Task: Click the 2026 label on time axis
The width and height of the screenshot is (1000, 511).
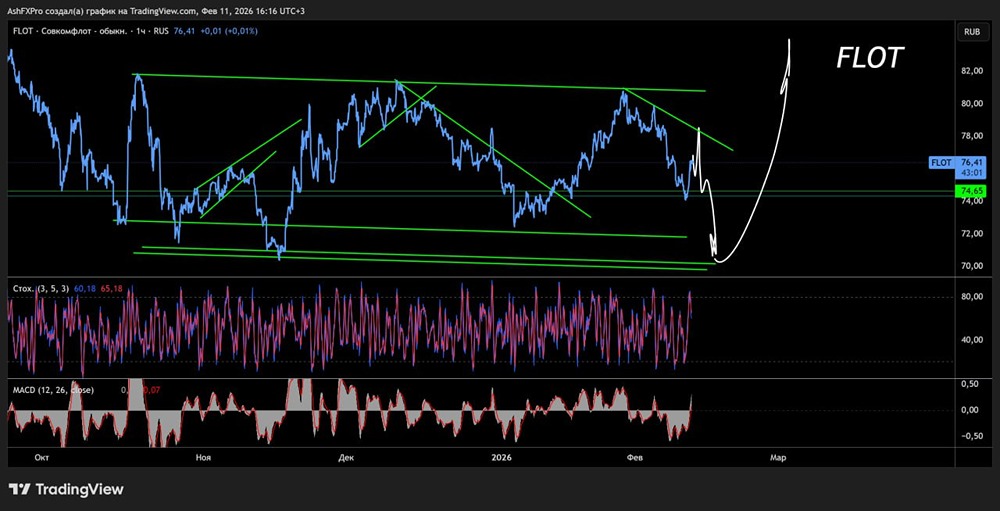Action: pos(503,457)
